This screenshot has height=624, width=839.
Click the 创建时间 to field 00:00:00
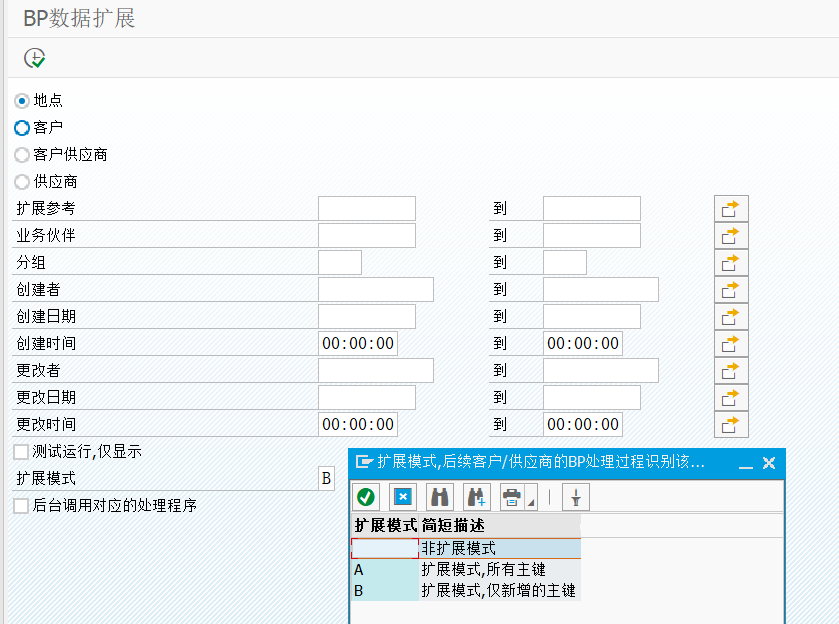[583, 344]
